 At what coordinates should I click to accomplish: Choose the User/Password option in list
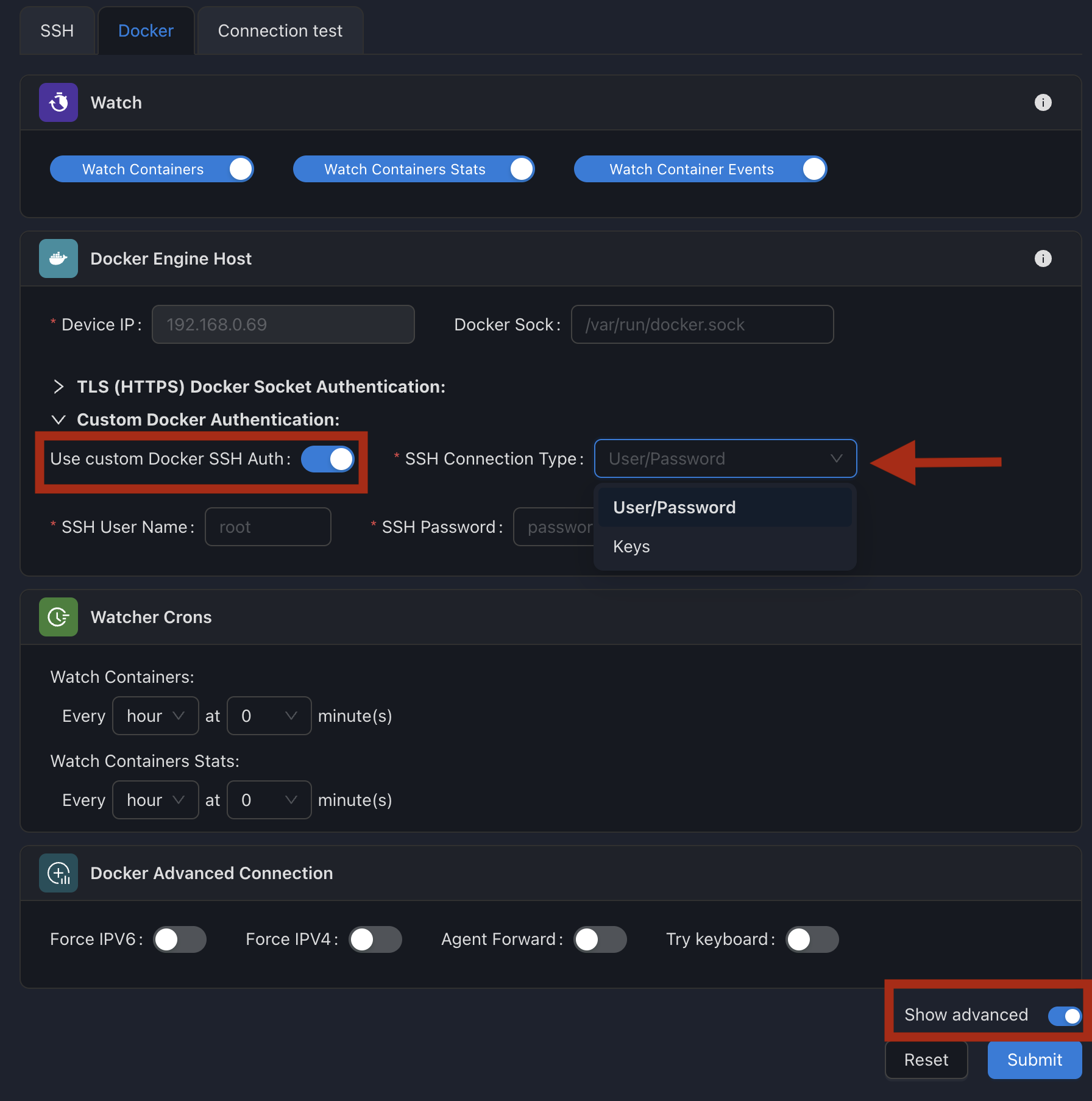pyautogui.click(x=725, y=507)
